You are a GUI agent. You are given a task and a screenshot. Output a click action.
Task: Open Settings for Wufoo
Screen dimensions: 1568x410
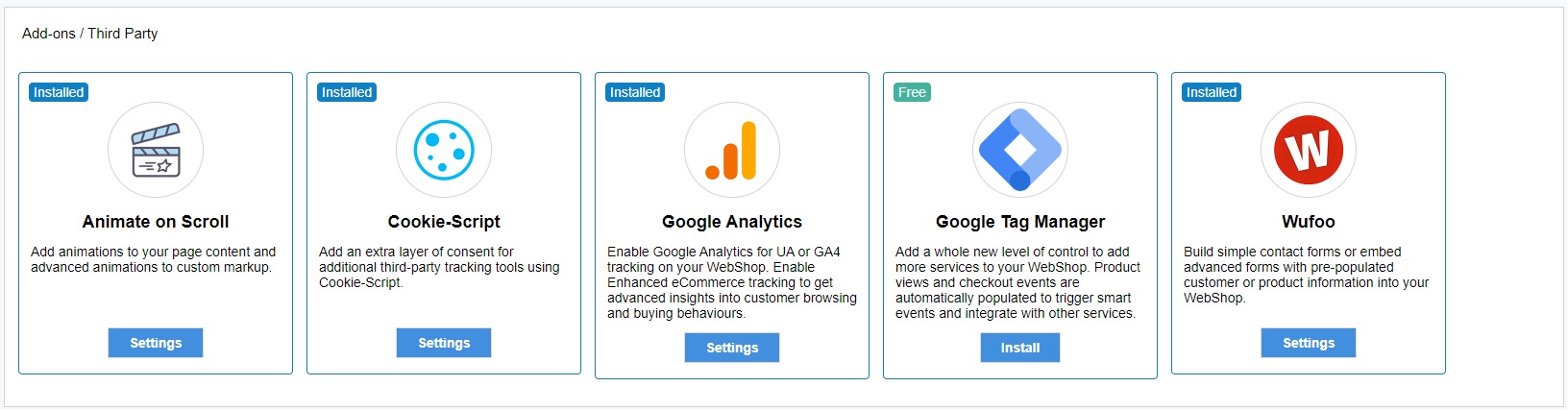(1309, 343)
